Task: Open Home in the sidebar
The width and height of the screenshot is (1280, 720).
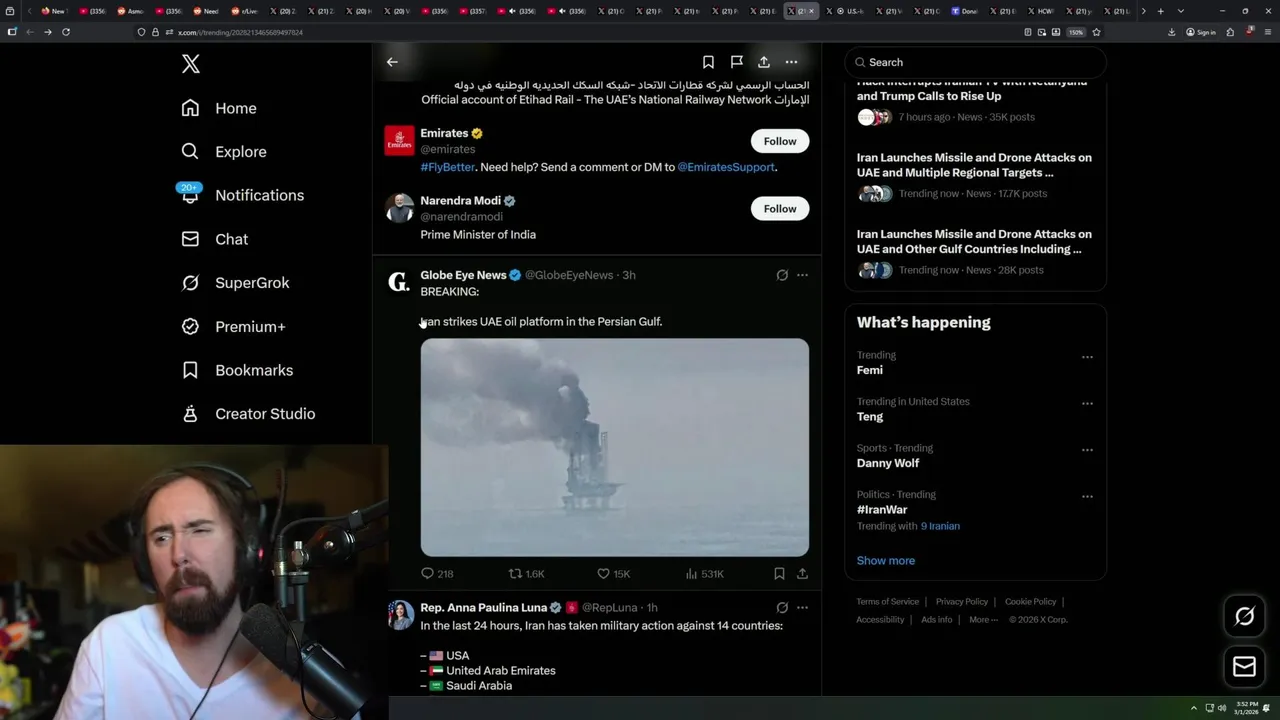Action: pyautogui.click(x=219, y=108)
